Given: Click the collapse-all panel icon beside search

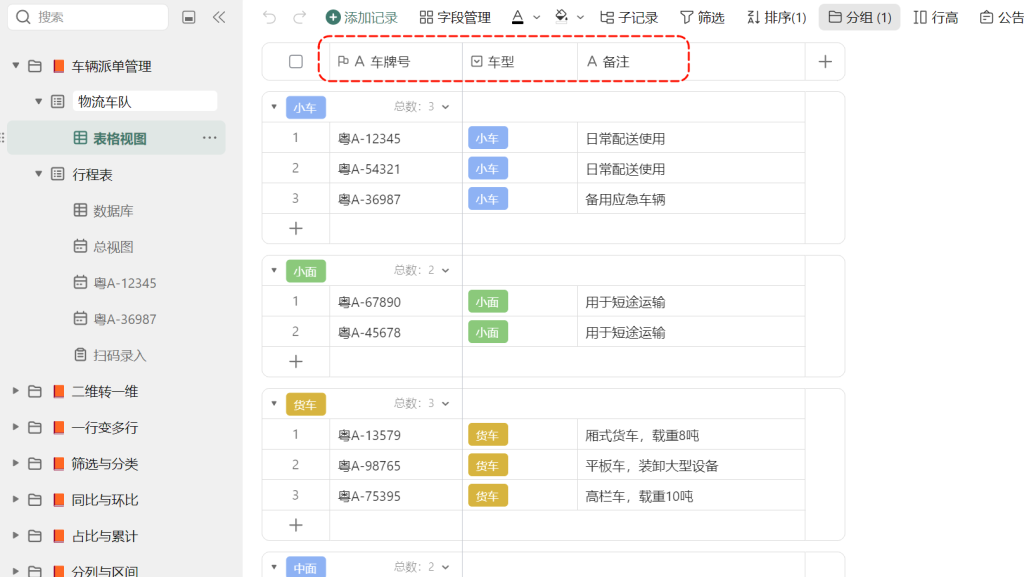Looking at the screenshot, I should (189, 17).
